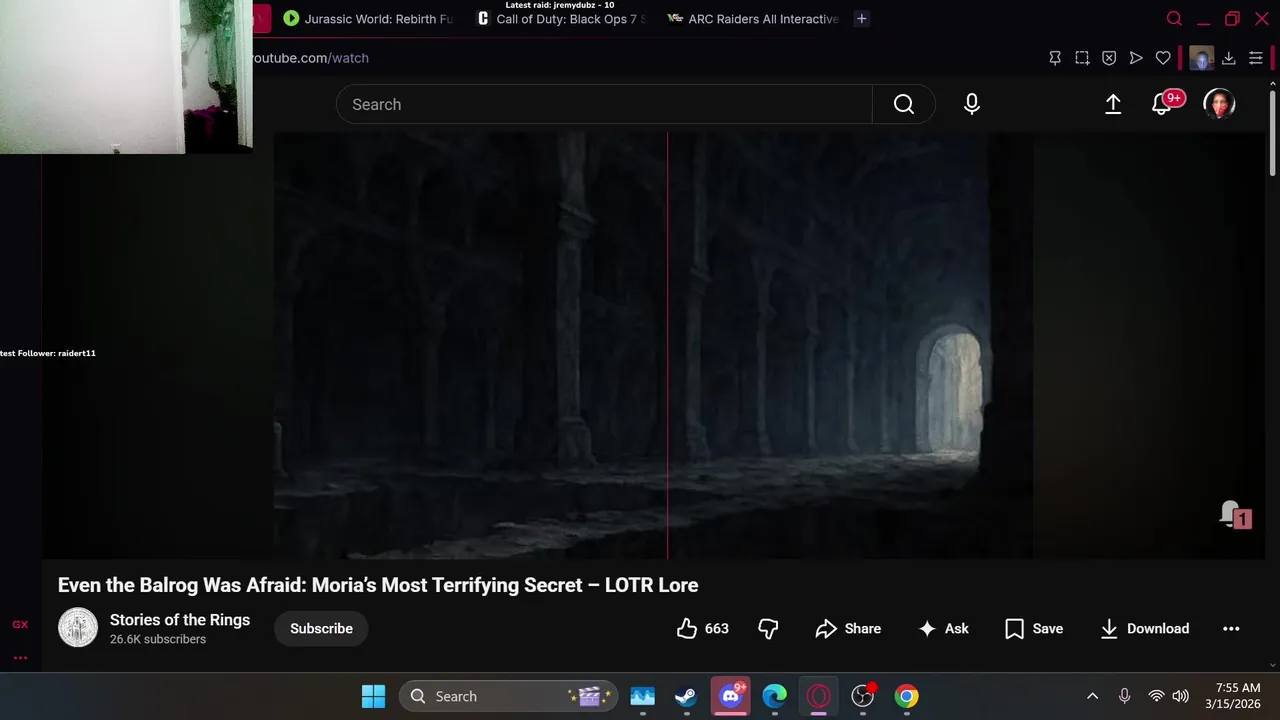Like the video with thumbs up
The image size is (1280, 720).
click(x=702, y=628)
